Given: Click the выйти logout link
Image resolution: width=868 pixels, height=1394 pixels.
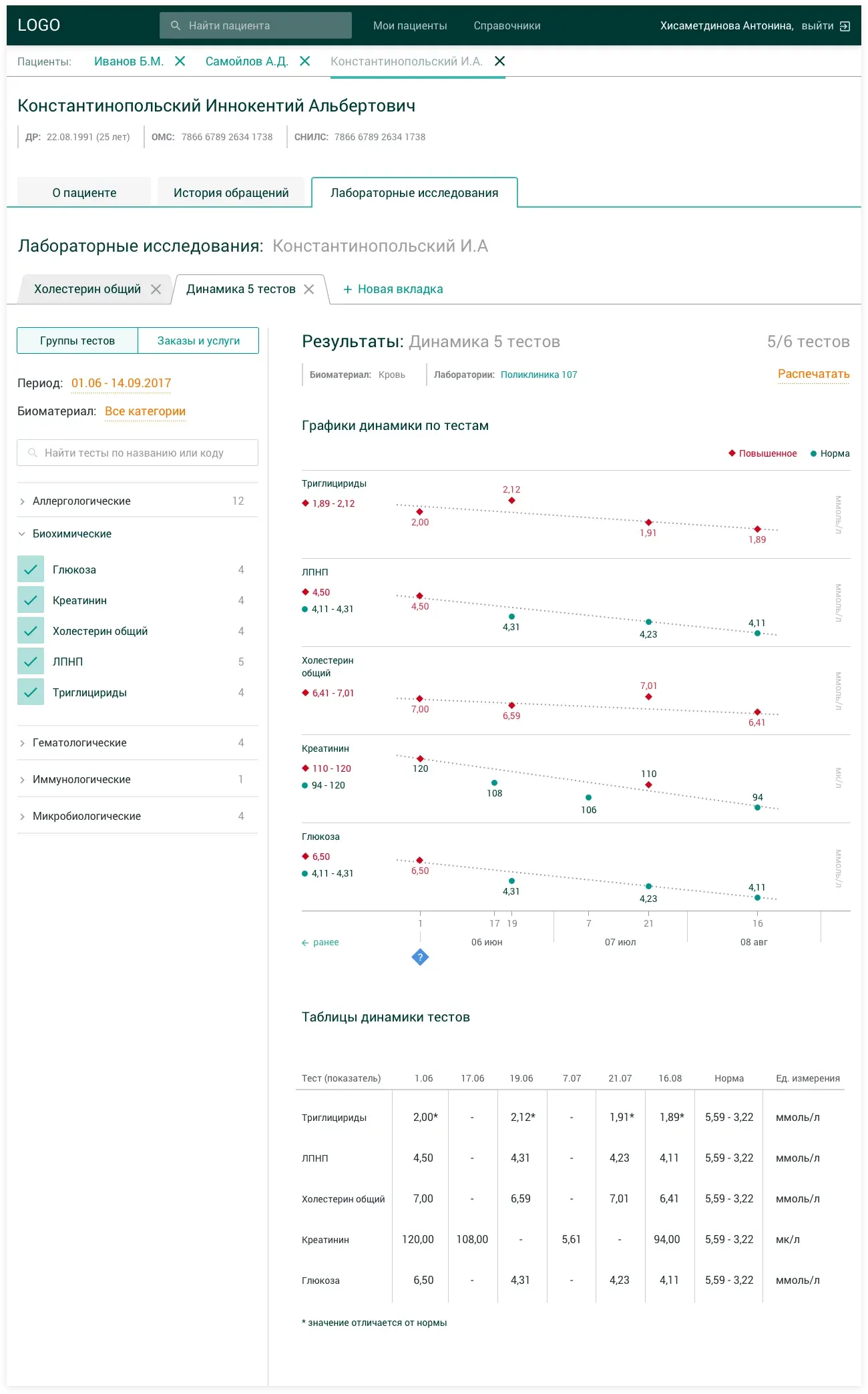Looking at the screenshot, I should tap(817, 25).
